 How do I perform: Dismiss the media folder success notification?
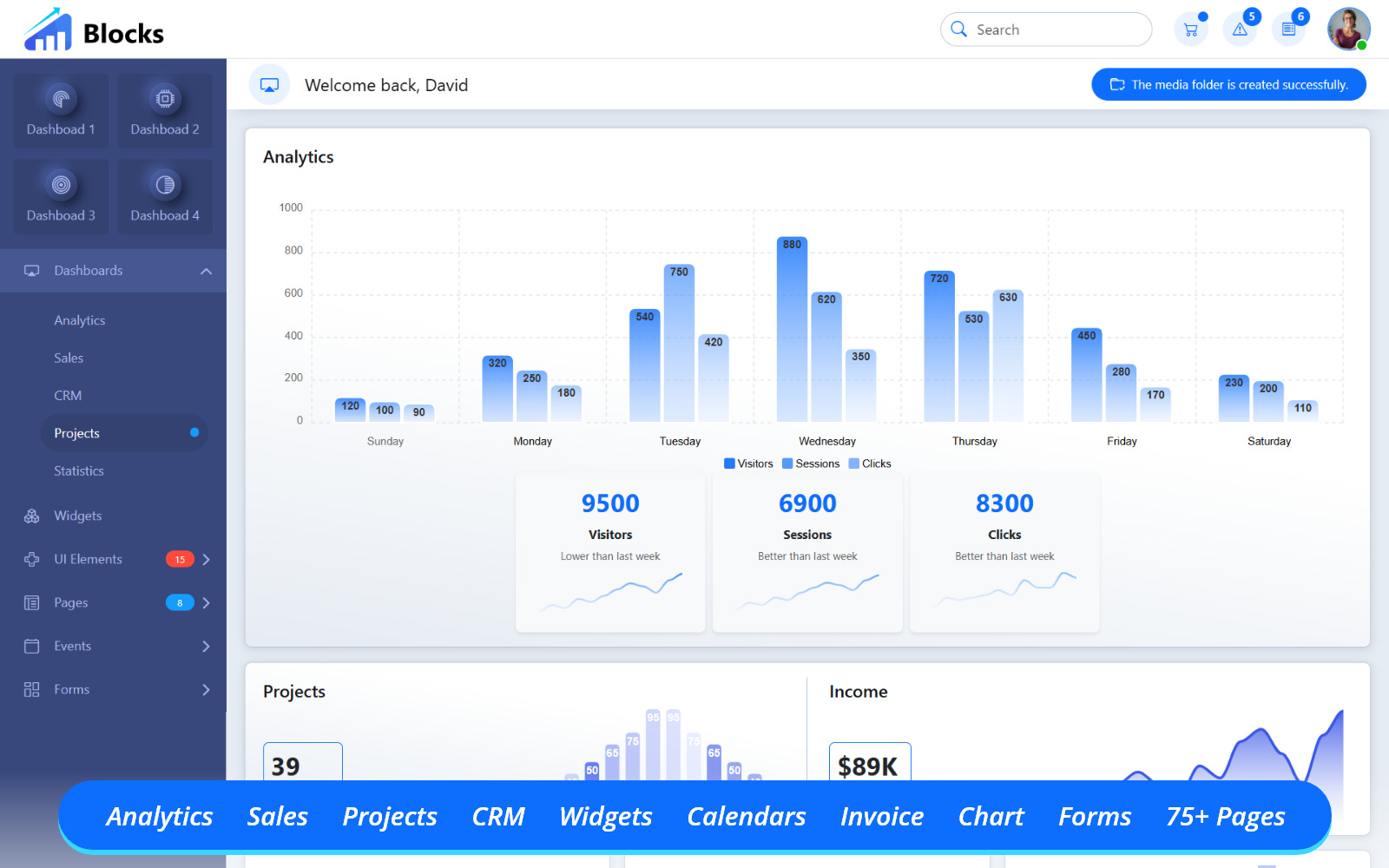tap(1228, 84)
